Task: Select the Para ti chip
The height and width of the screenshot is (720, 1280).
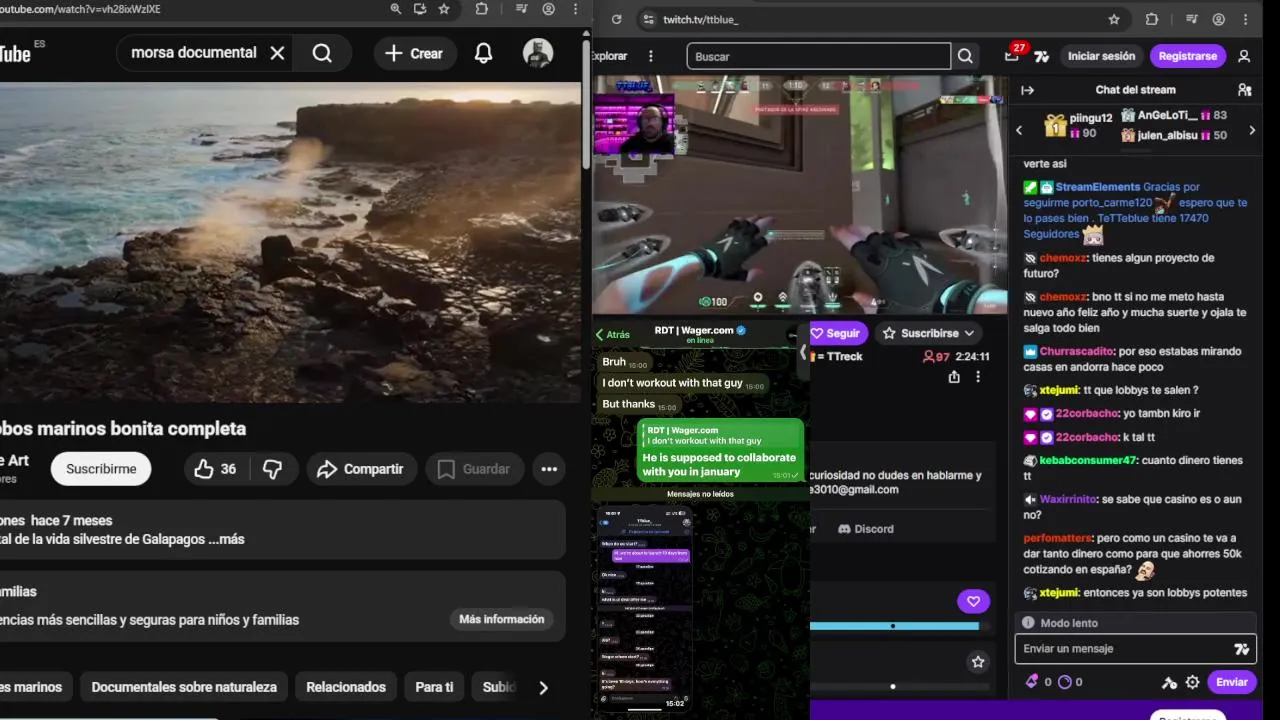Action: [x=434, y=687]
